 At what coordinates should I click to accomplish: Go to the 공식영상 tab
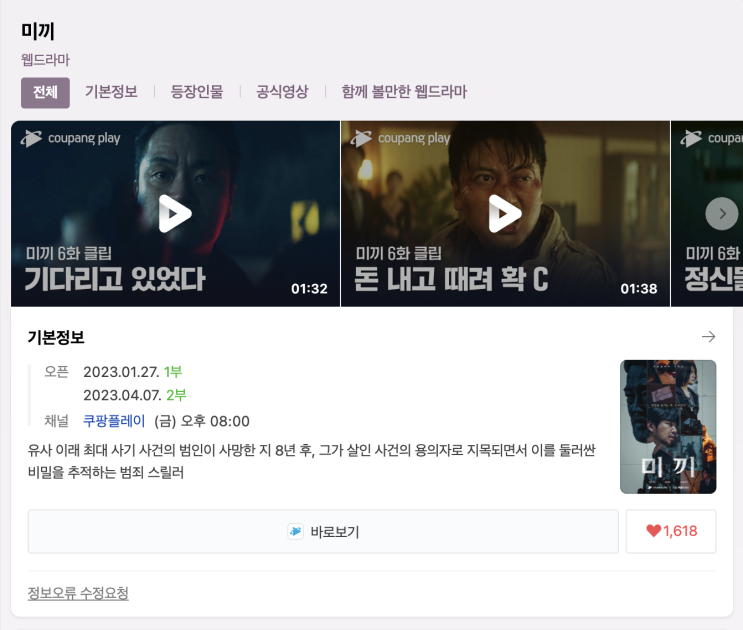(282, 91)
